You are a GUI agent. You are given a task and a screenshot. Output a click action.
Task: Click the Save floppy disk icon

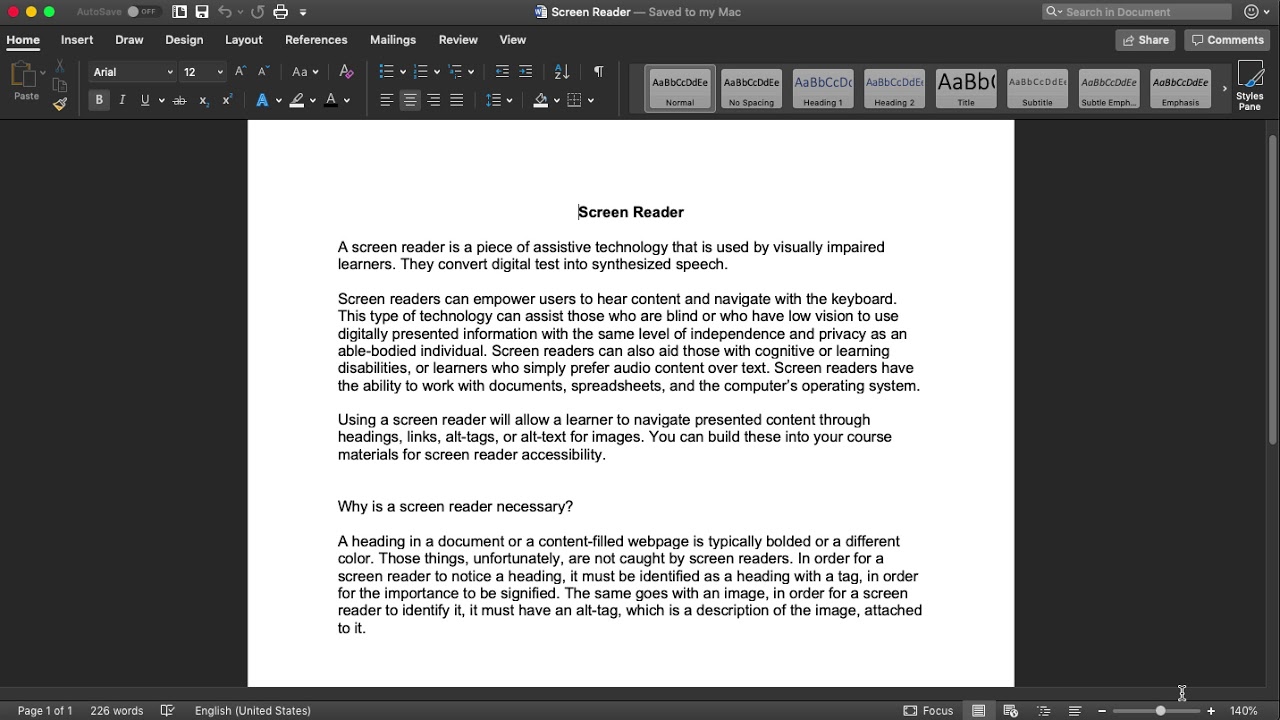point(202,12)
